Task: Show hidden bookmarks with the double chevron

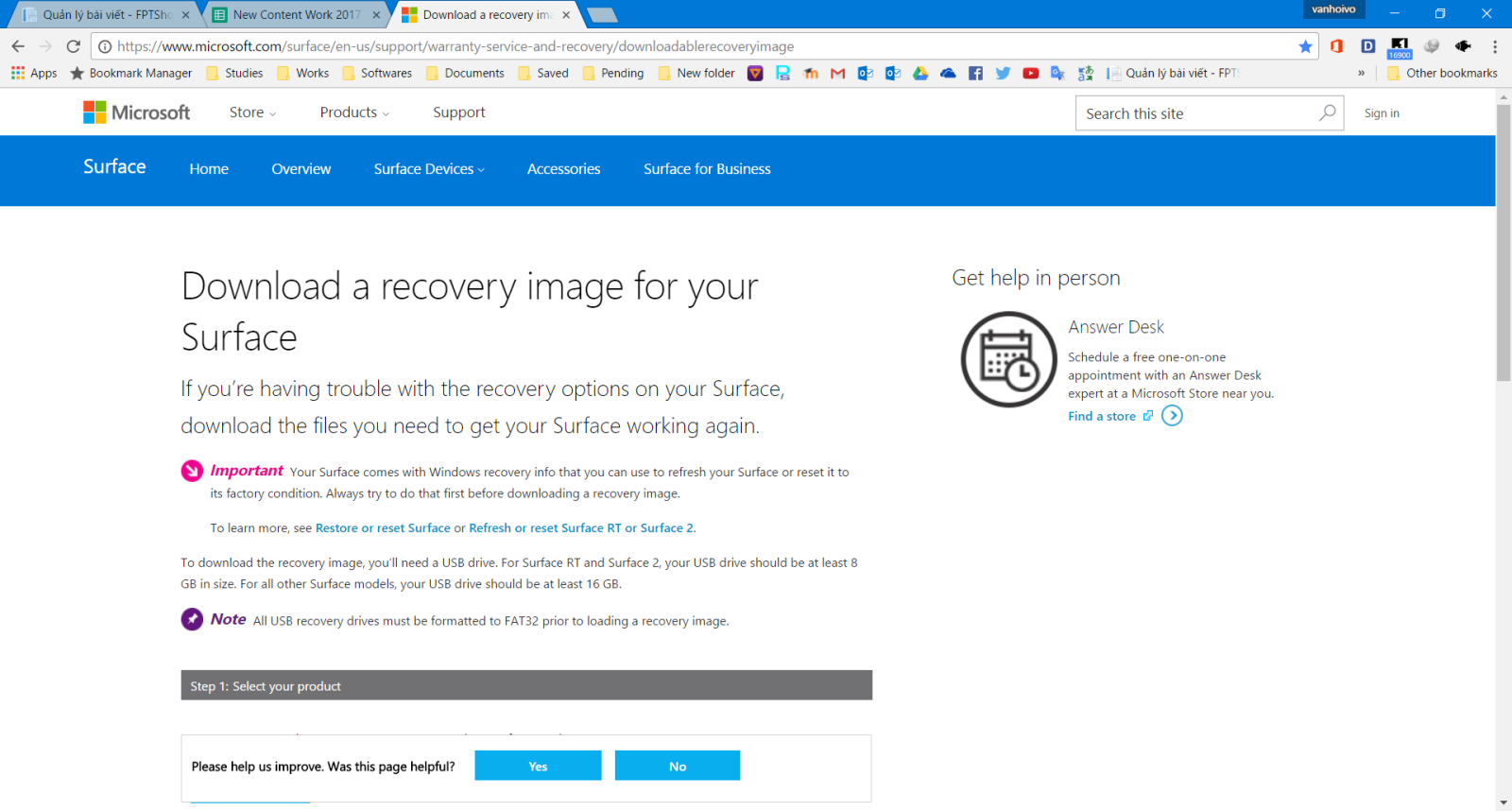Action: (1361, 73)
